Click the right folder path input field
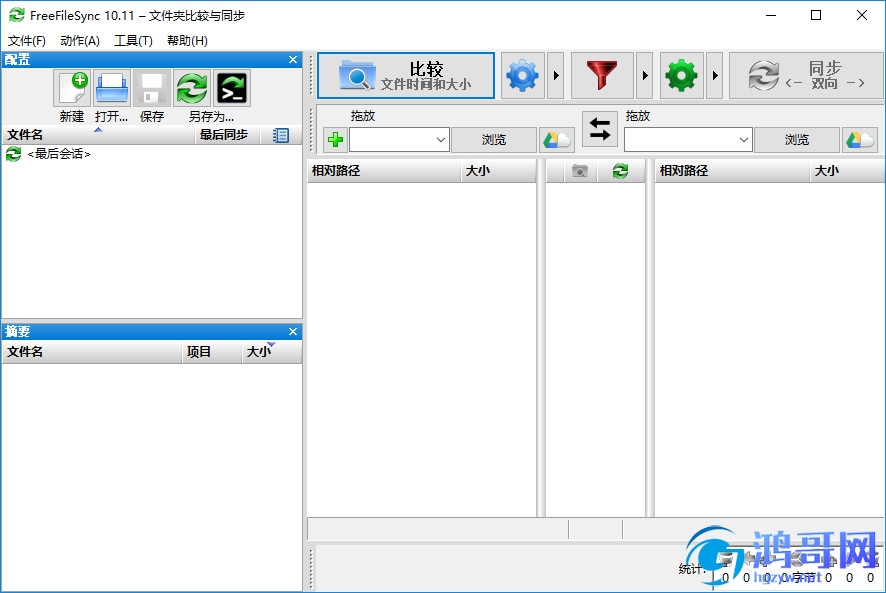Screen dimensions: 886x593 point(680,140)
